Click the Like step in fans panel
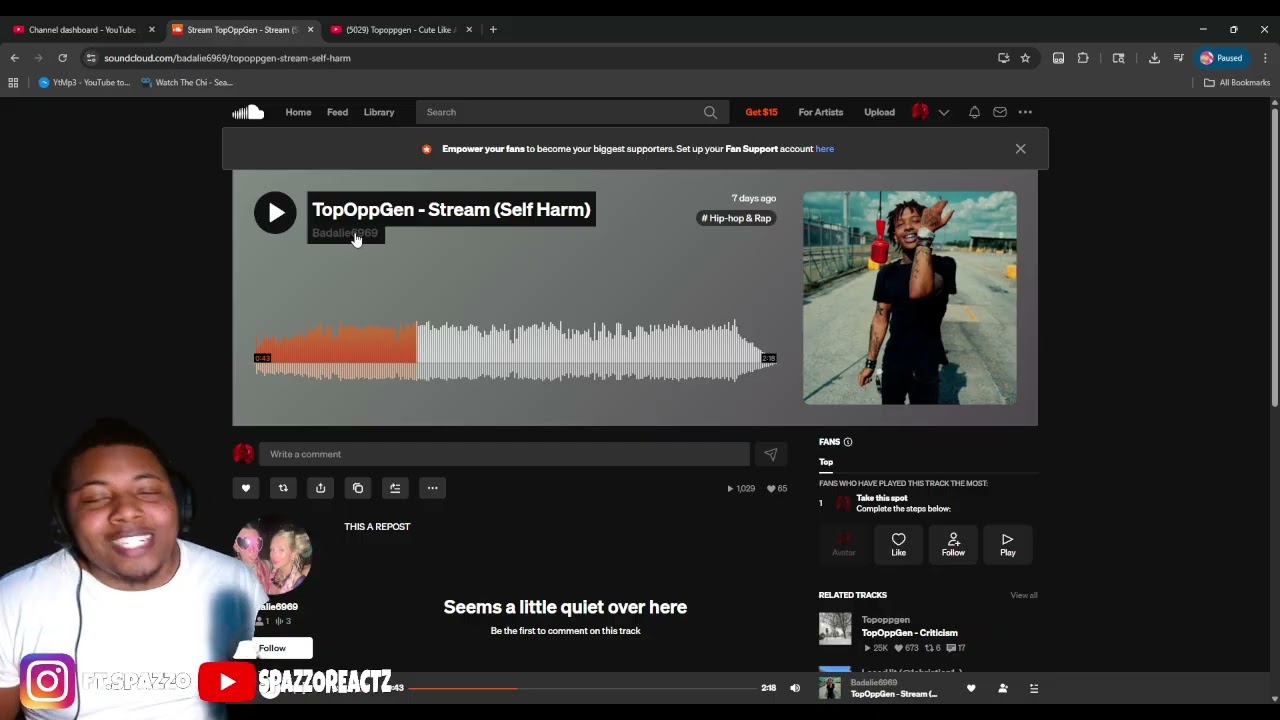 (898, 544)
